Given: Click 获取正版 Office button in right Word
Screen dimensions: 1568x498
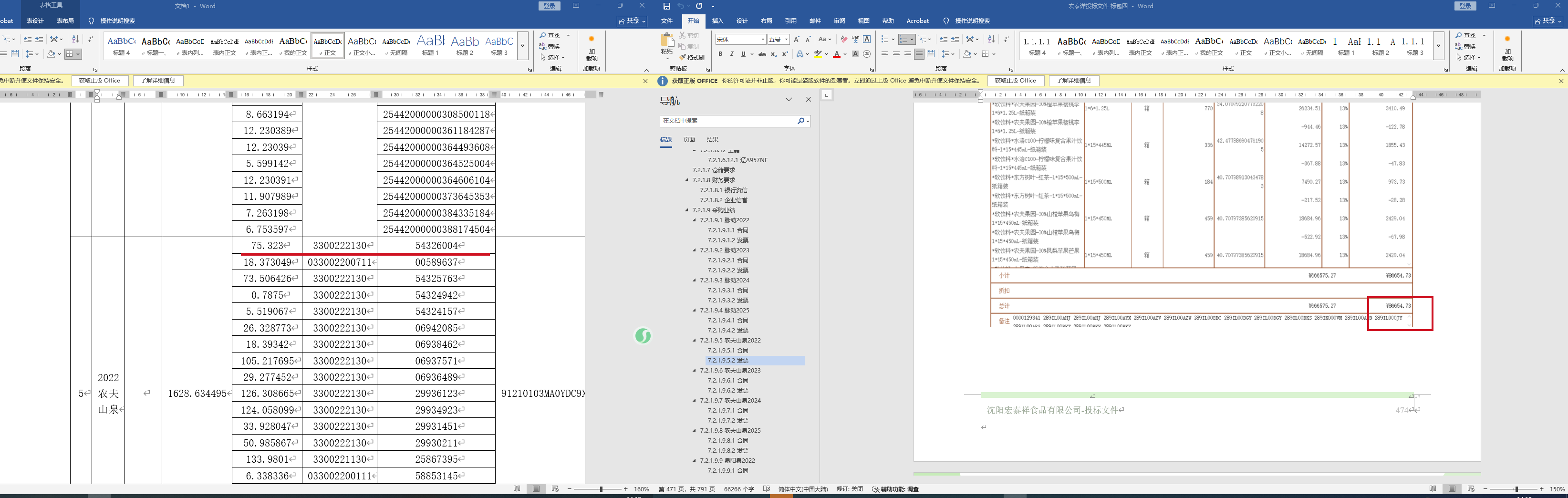Looking at the screenshot, I should coord(1015,80).
